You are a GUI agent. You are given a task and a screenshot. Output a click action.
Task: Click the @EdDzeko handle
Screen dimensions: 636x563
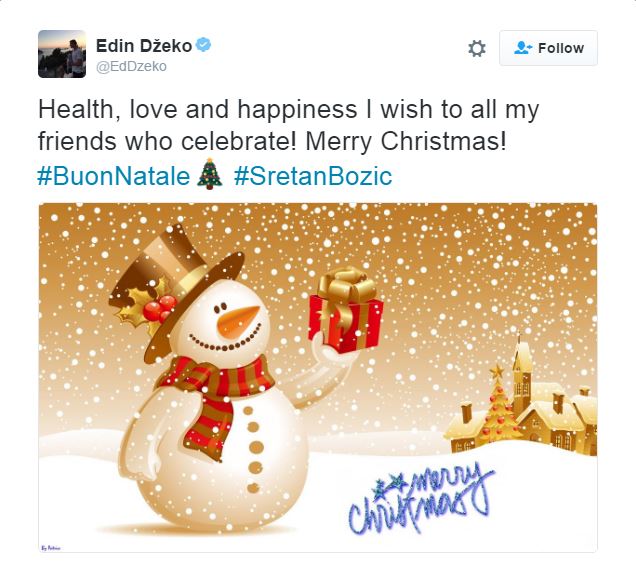131,66
